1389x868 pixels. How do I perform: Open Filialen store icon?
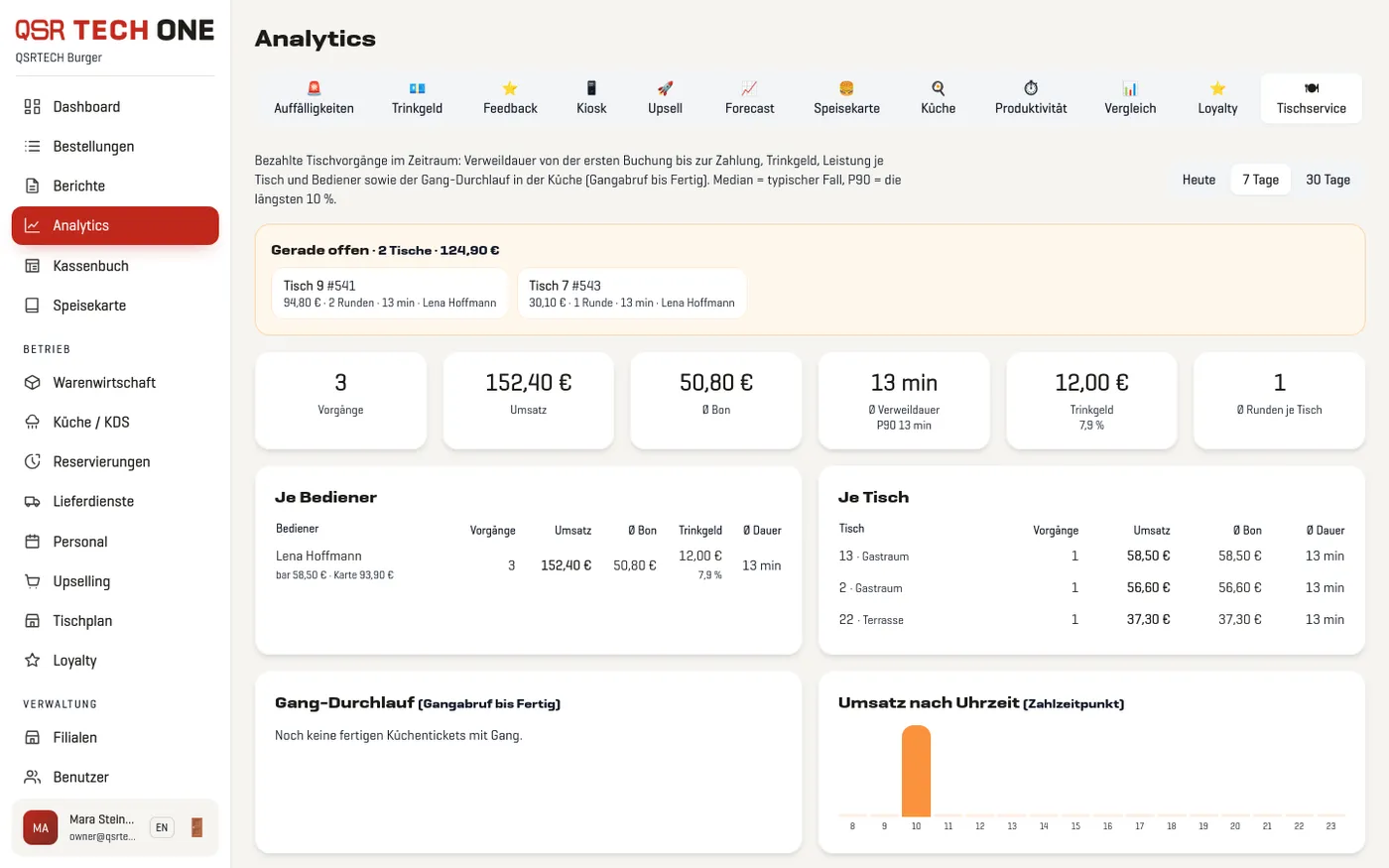click(33, 737)
